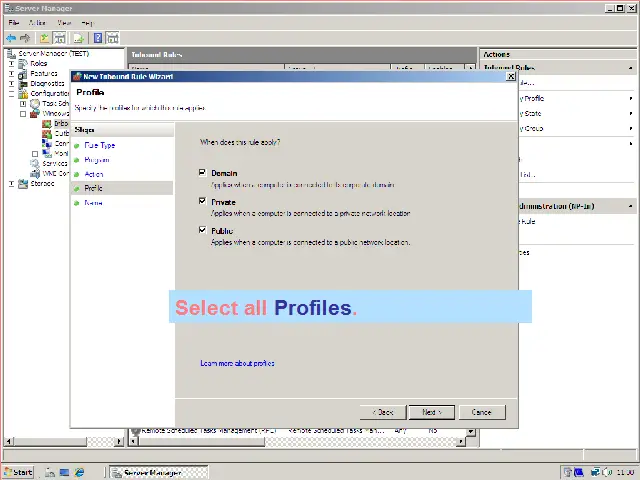Click the Remote Scheduled Tasks Management rule row
This screenshot has height=480, width=640.
coord(298,431)
